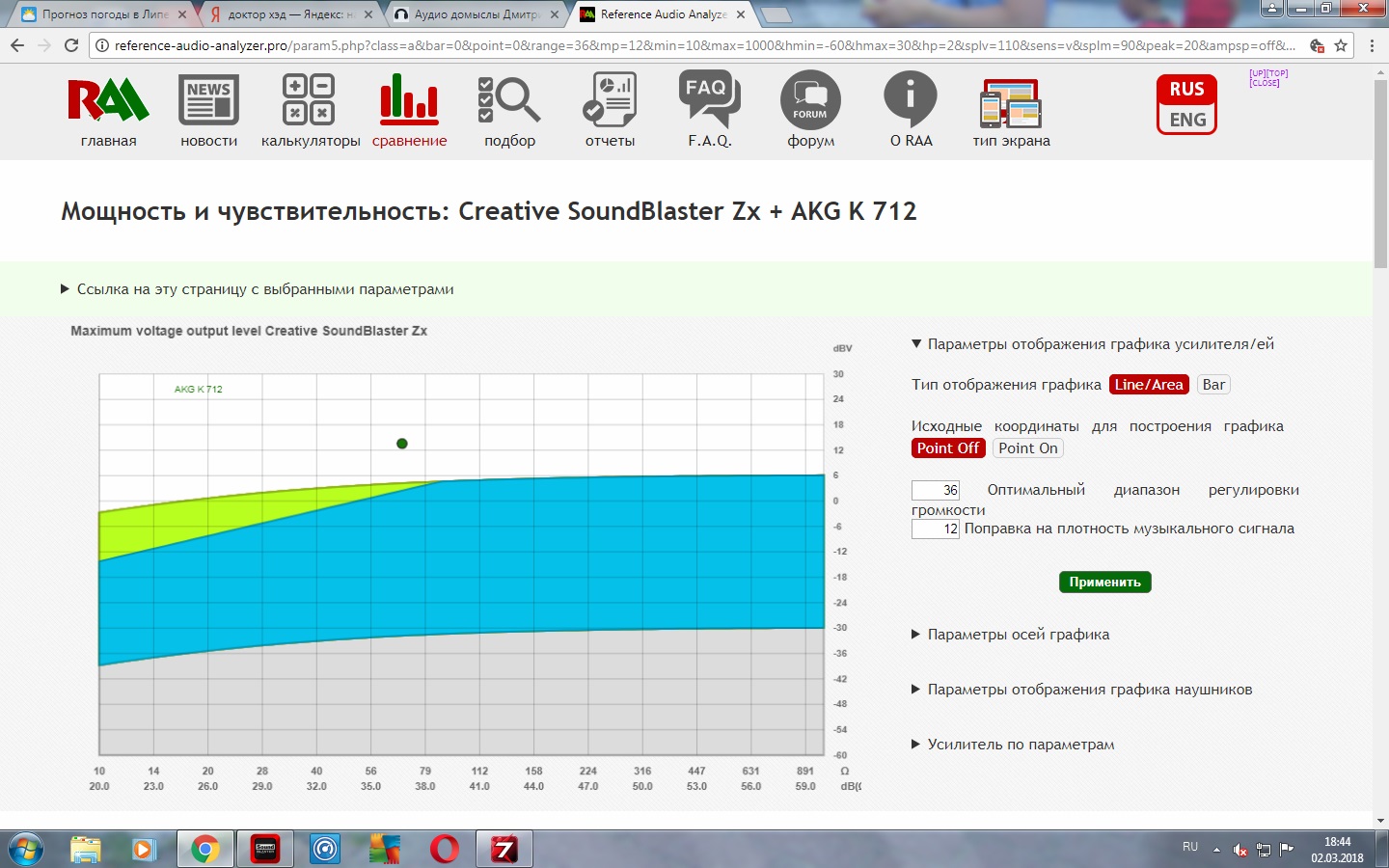Open the red 7 app on taskbar
1389x868 pixels.
click(x=504, y=850)
